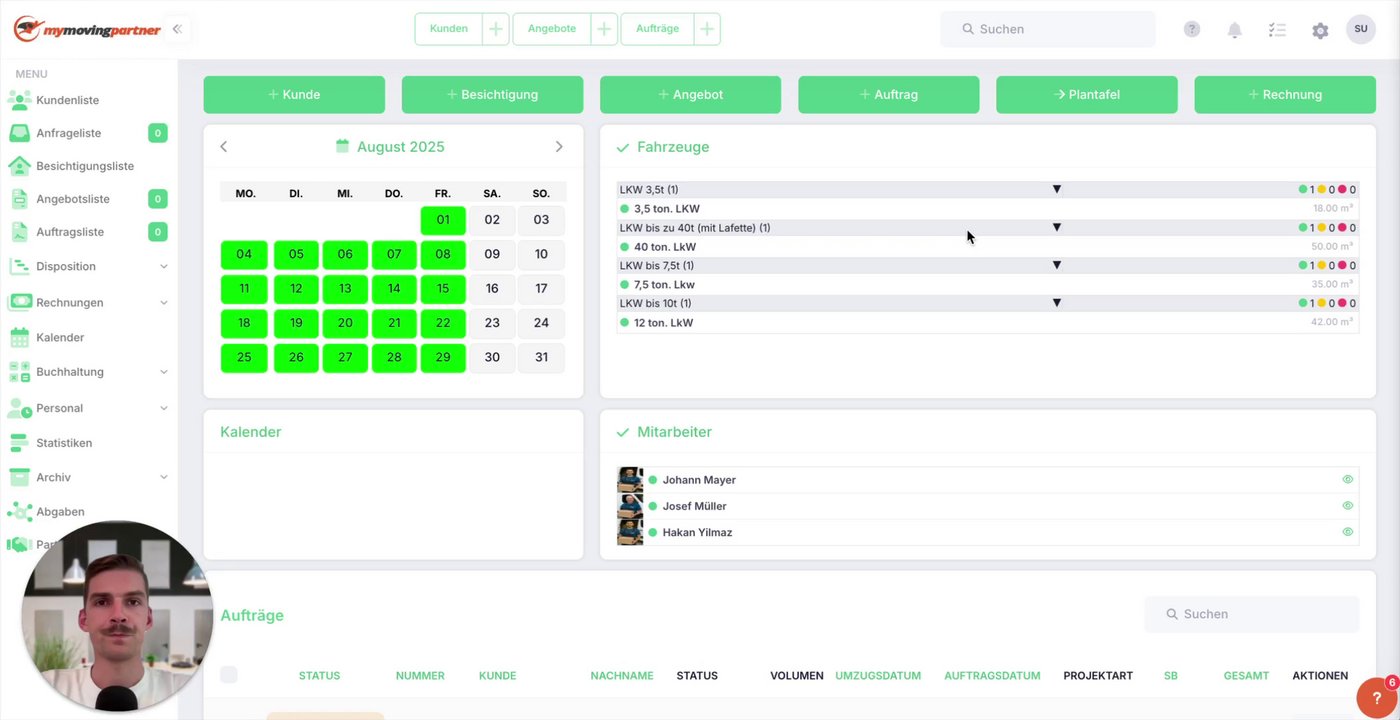The width and height of the screenshot is (1400, 720).
Task: Tick the select-all checkbox in Aufträge table
Action: [229, 675]
